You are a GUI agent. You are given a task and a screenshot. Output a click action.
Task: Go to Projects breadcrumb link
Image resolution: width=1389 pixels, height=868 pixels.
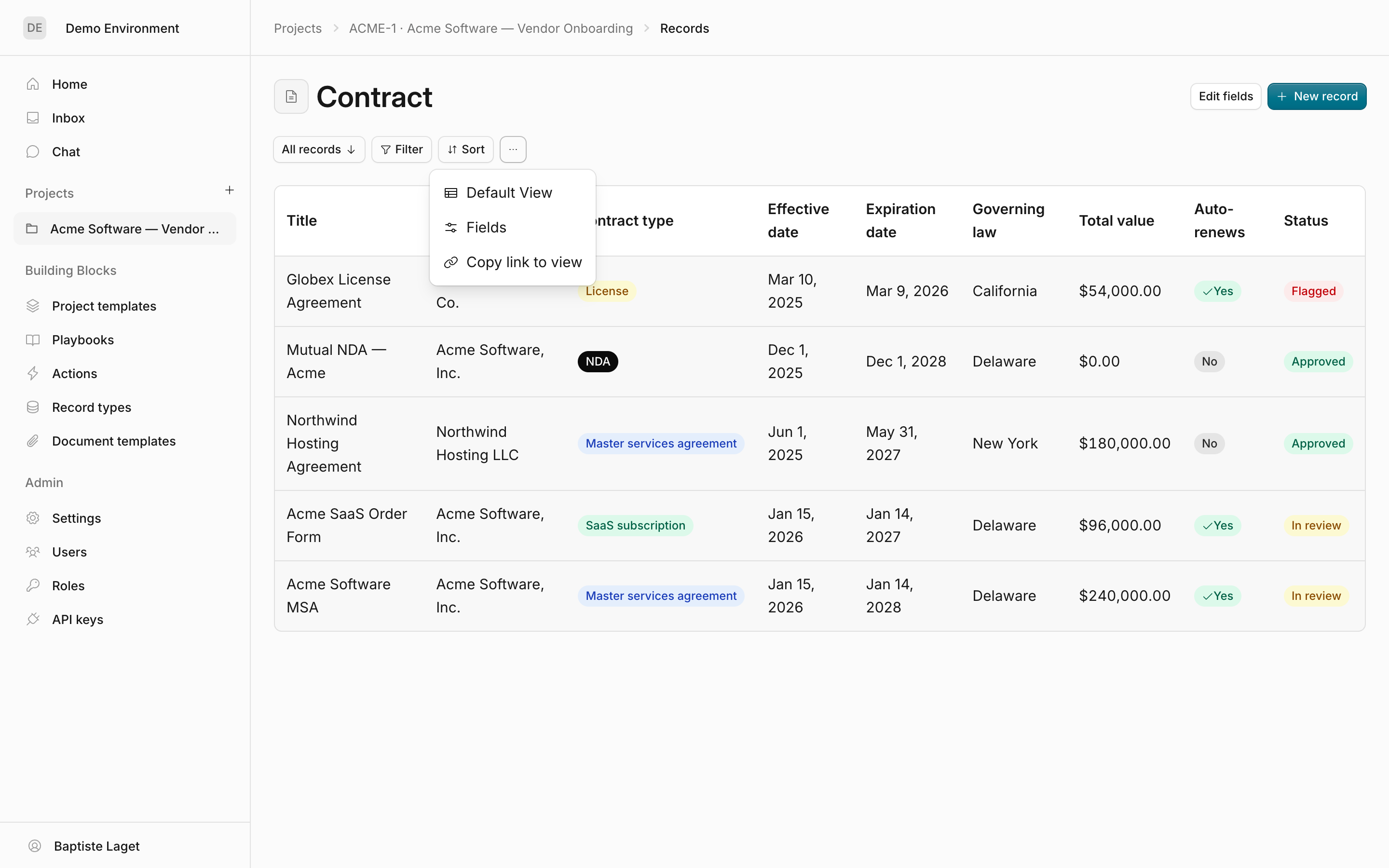(298, 28)
